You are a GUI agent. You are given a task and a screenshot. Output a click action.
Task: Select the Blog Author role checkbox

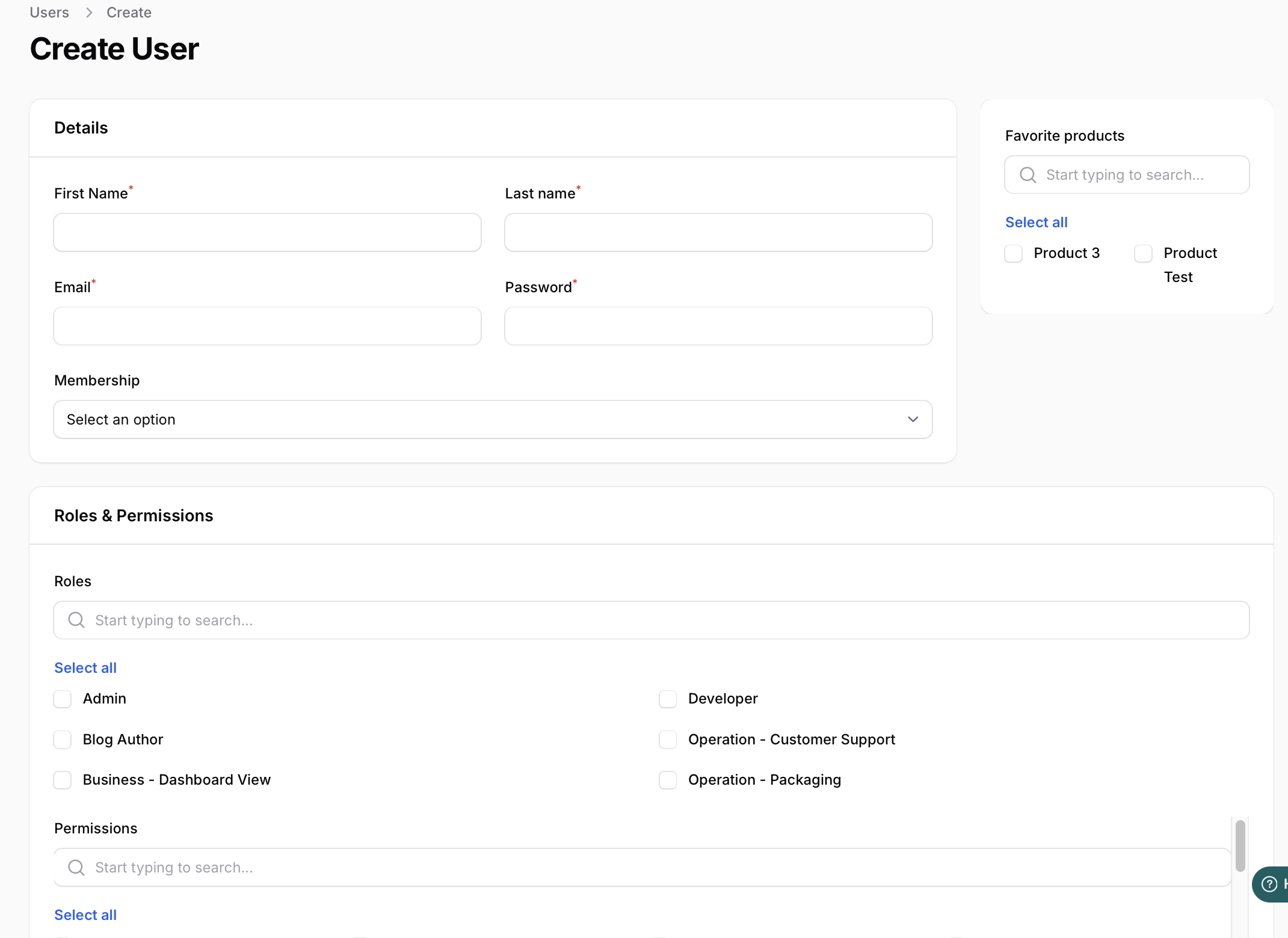click(63, 740)
